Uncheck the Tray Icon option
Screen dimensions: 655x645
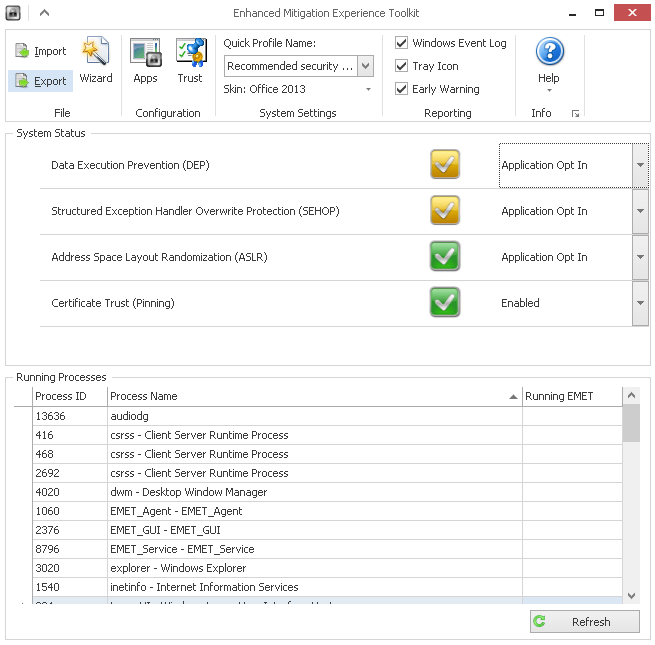point(402,66)
